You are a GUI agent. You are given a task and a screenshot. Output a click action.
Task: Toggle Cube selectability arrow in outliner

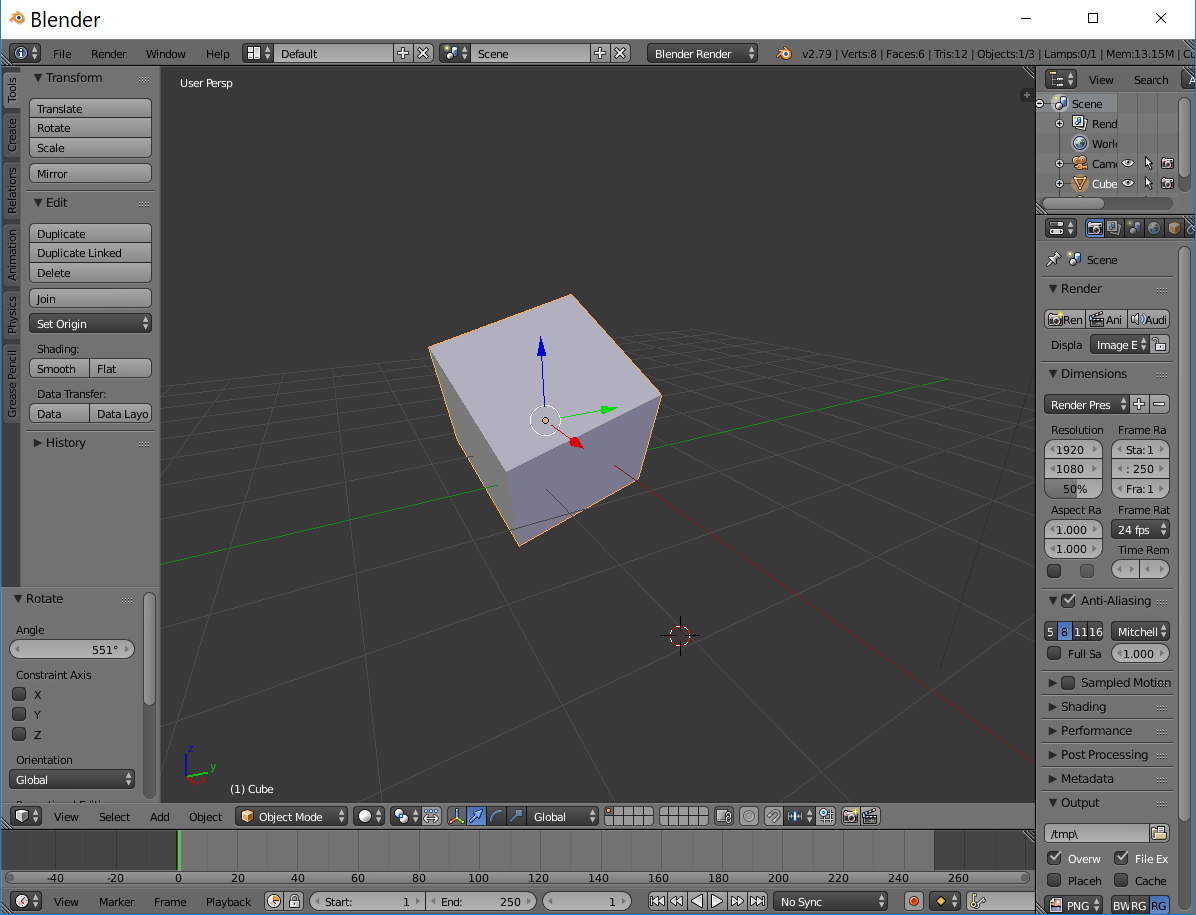pos(1148,183)
